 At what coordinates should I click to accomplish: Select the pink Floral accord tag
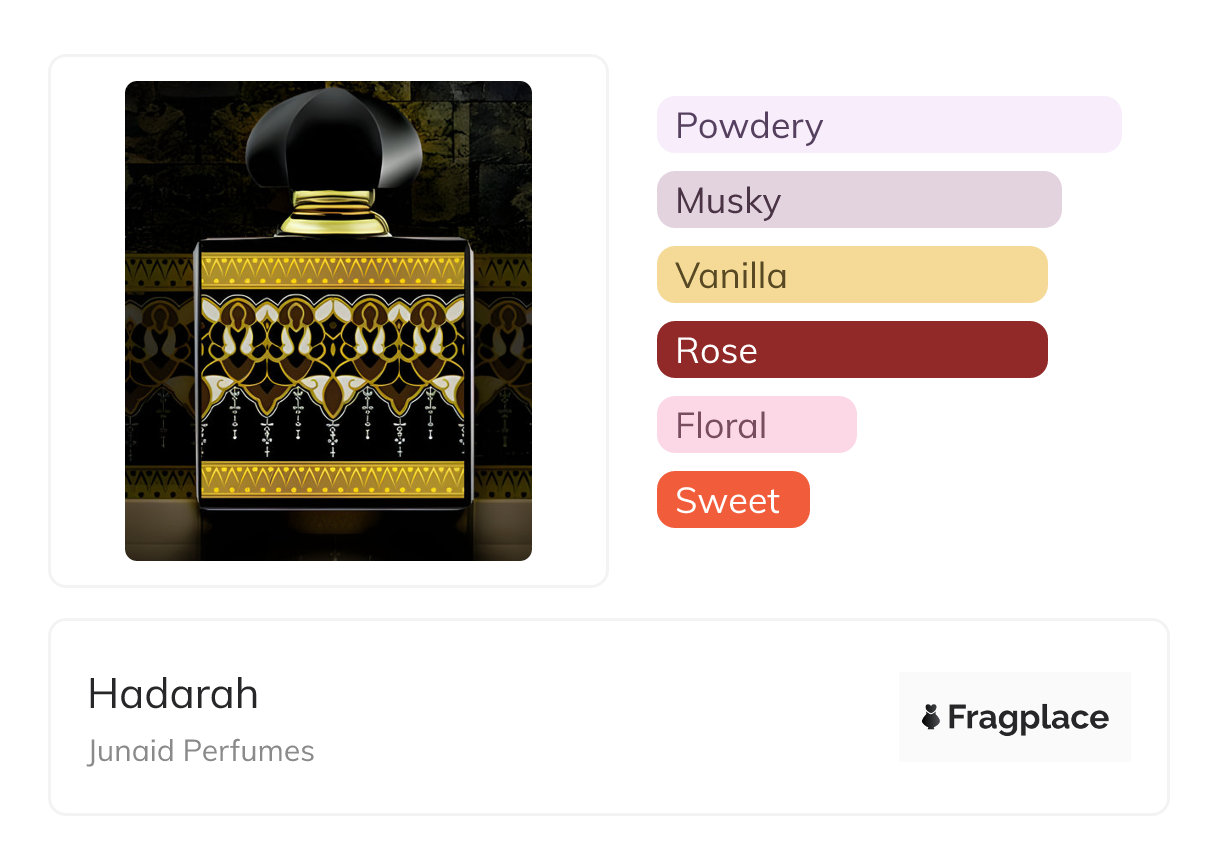click(x=756, y=425)
